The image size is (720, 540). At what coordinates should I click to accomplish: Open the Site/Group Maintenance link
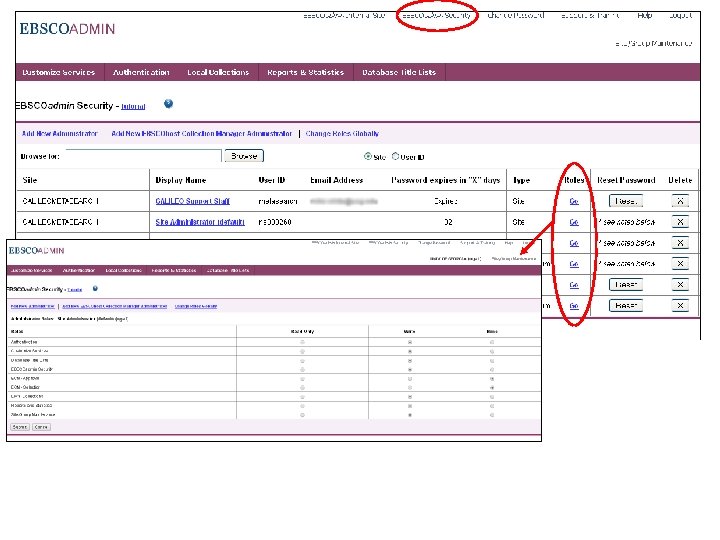click(x=653, y=43)
